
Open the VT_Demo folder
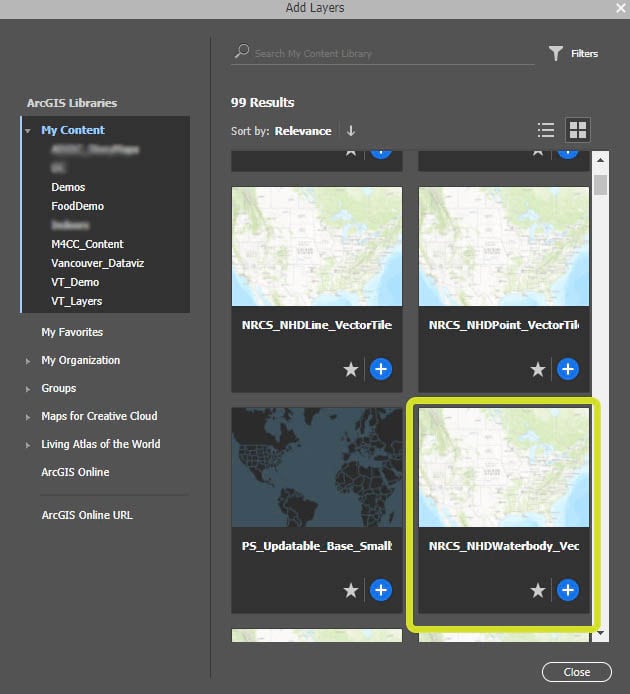[x=75, y=282]
